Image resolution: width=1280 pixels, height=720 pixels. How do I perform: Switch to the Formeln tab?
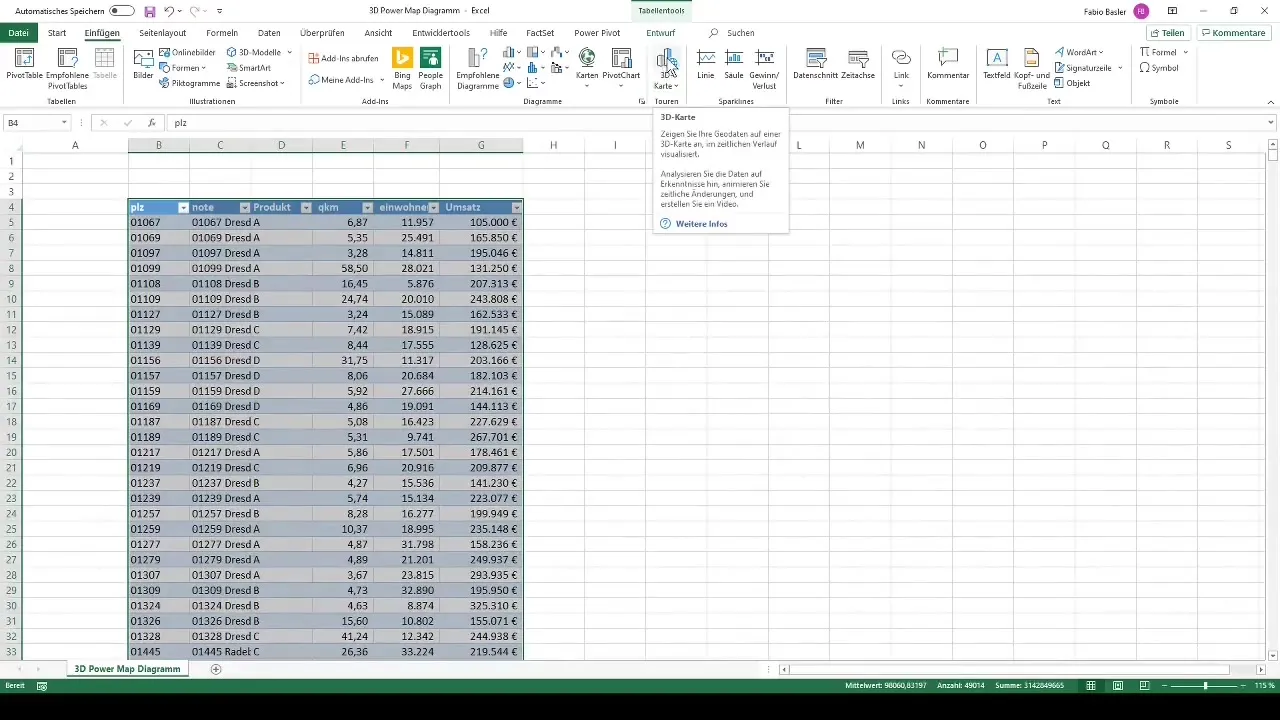tap(221, 33)
